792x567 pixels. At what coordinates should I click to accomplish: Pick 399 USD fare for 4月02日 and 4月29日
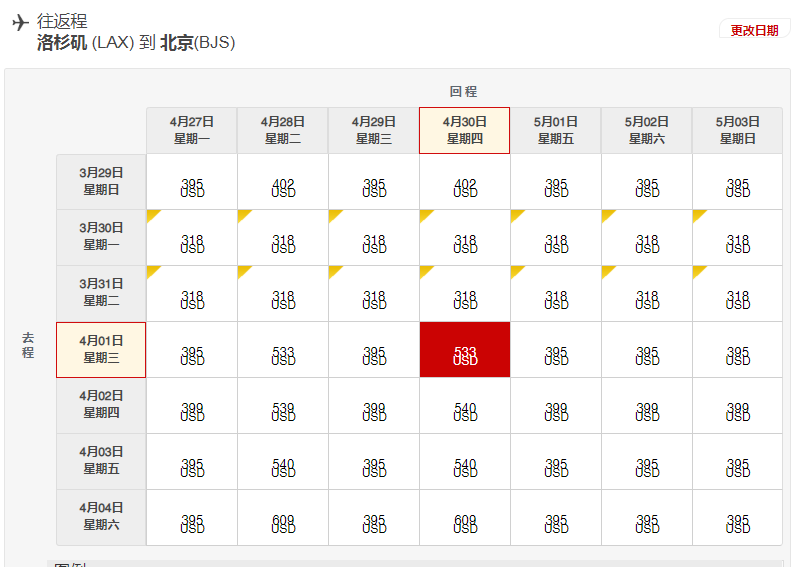pos(374,406)
